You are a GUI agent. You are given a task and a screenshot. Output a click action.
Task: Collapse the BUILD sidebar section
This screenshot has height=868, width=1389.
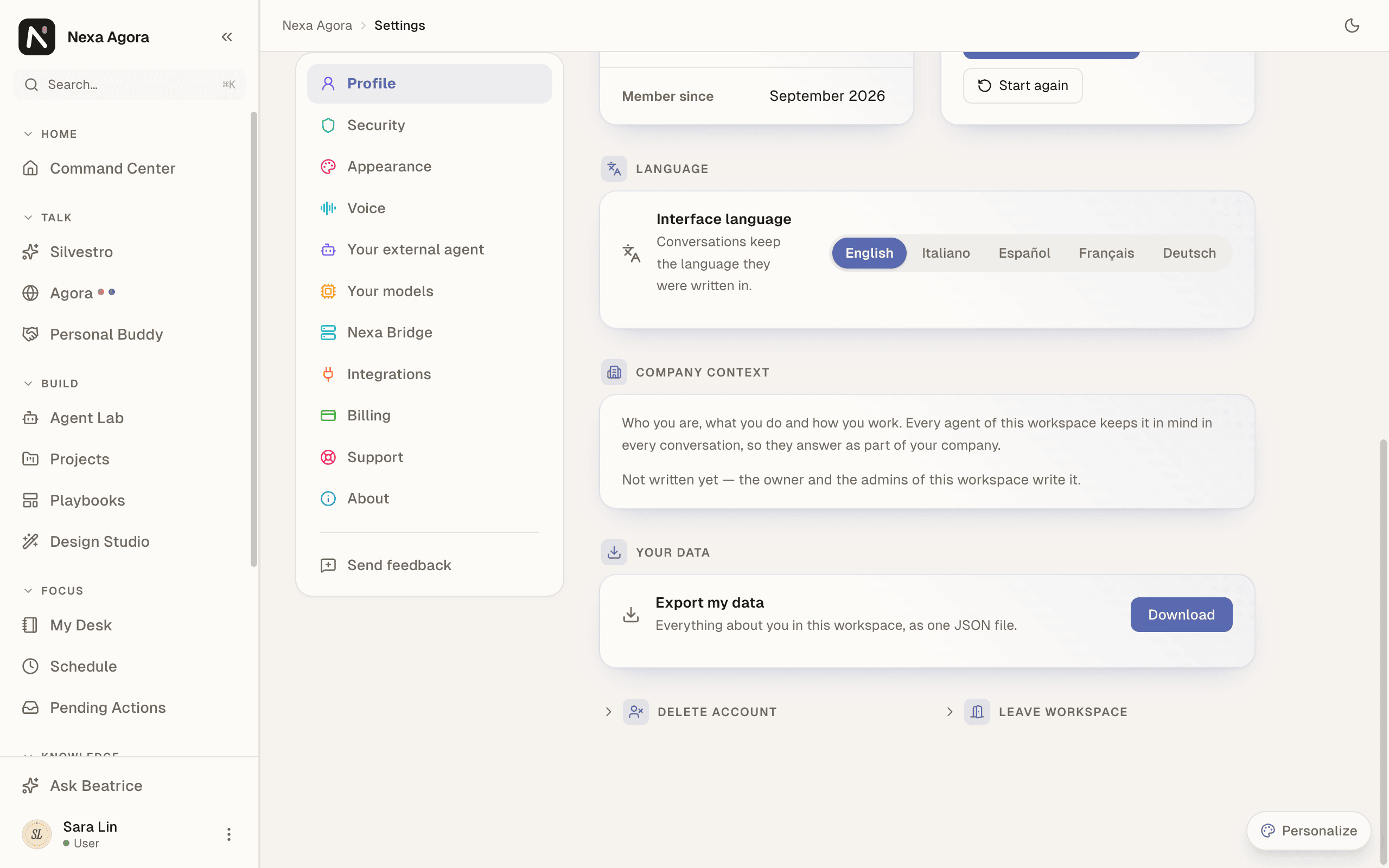[x=51, y=384]
